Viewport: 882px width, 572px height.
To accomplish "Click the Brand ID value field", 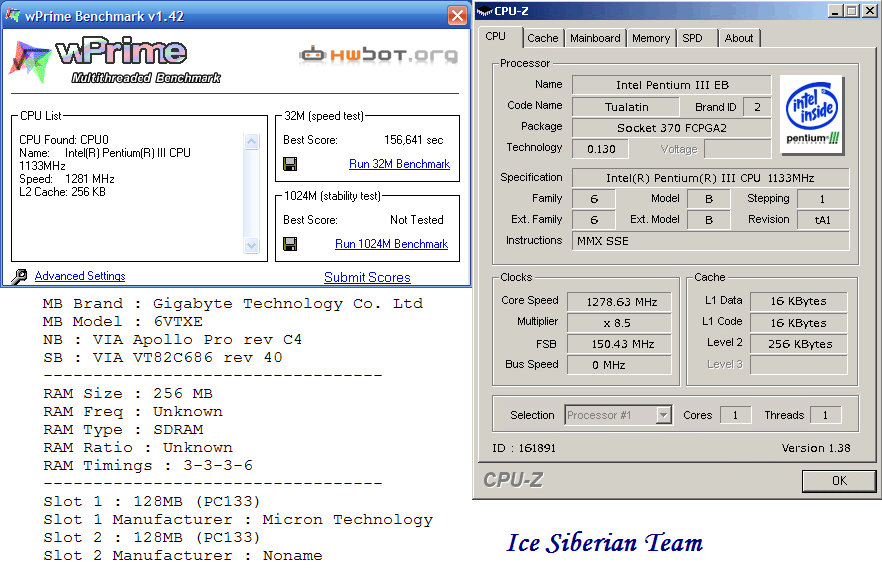I will (757, 107).
